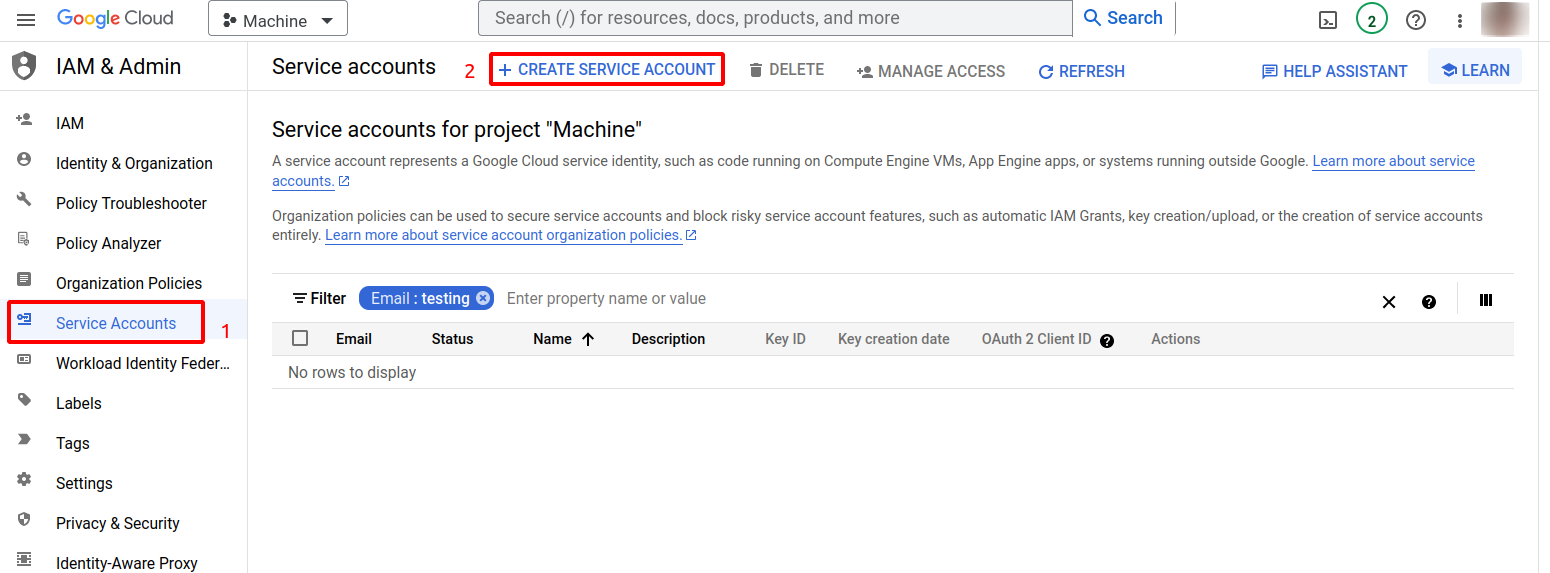Click the Tags arrow icon
The height and width of the screenshot is (573, 1550).
click(24, 439)
